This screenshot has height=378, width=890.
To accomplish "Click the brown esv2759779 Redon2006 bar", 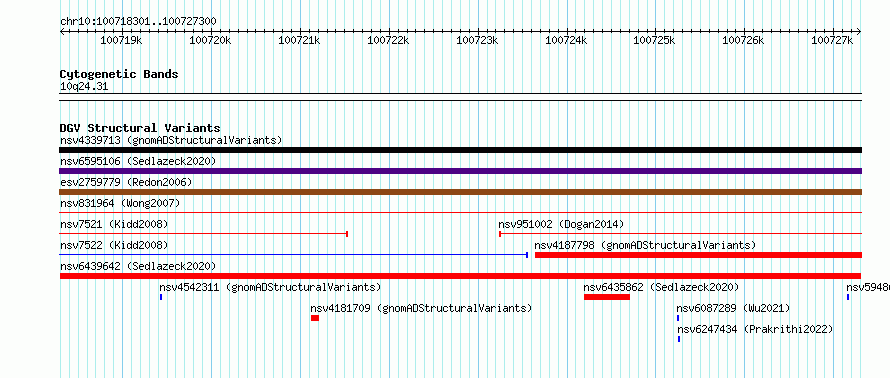I will [x=460, y=192].
